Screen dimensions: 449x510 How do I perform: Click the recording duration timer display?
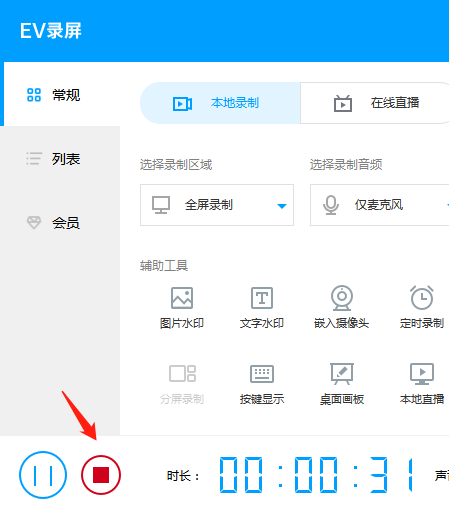click(316, 475)
